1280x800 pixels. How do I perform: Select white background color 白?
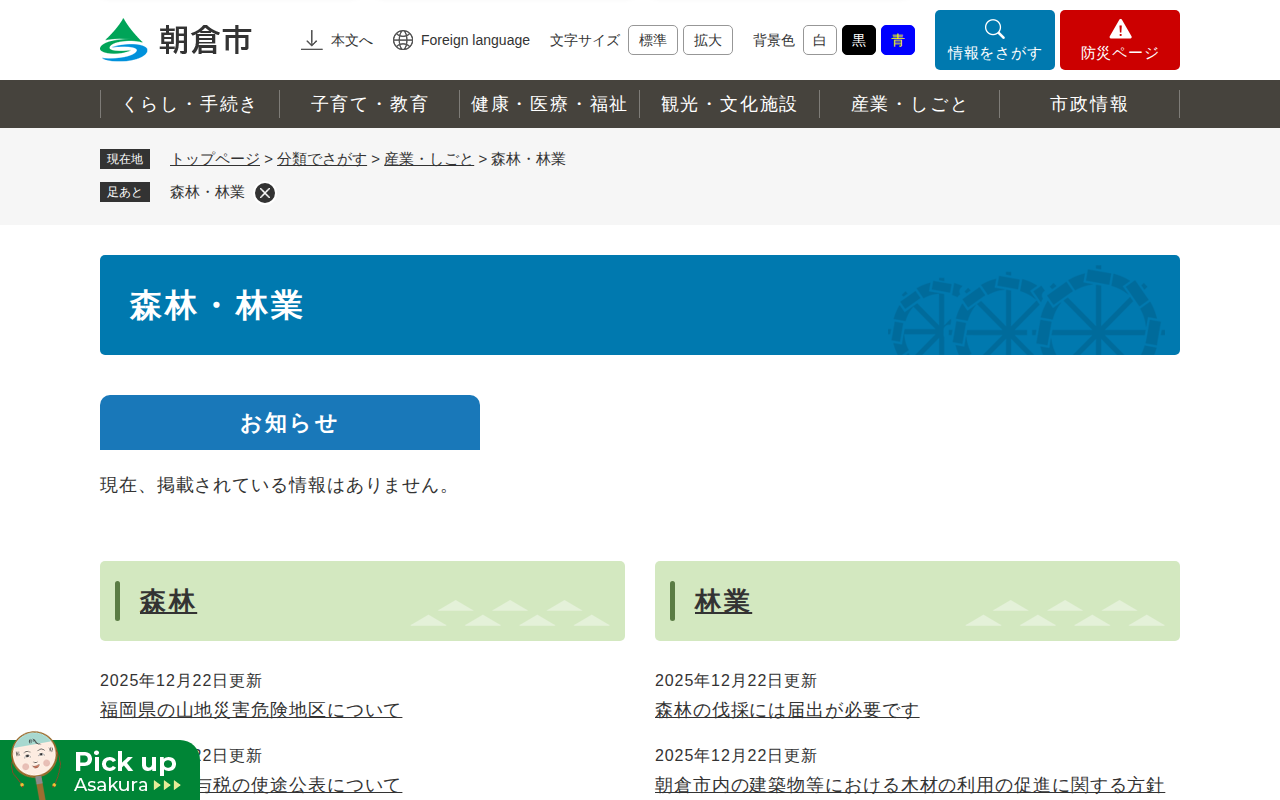820,40
